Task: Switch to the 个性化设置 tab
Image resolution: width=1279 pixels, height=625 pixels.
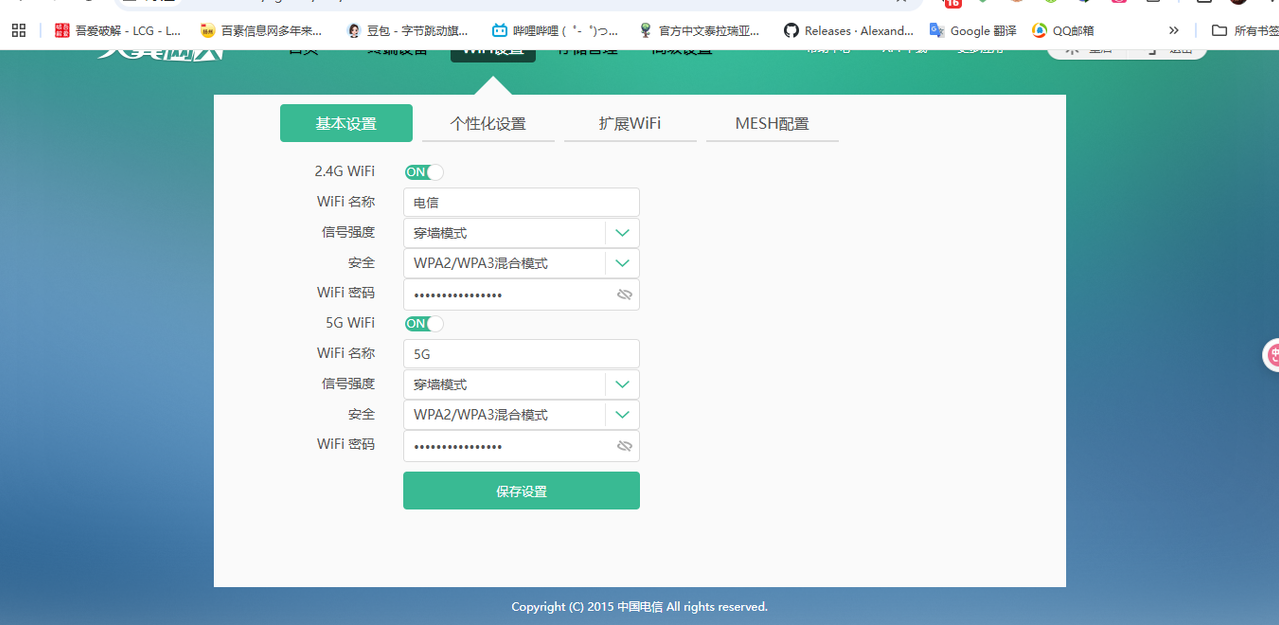Action: (x=488, y=123)
